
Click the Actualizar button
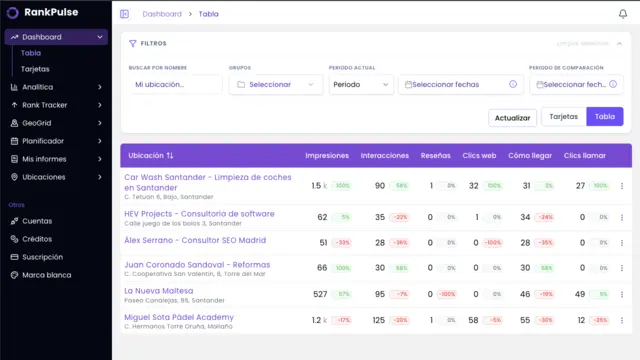(x=512, y=118)
